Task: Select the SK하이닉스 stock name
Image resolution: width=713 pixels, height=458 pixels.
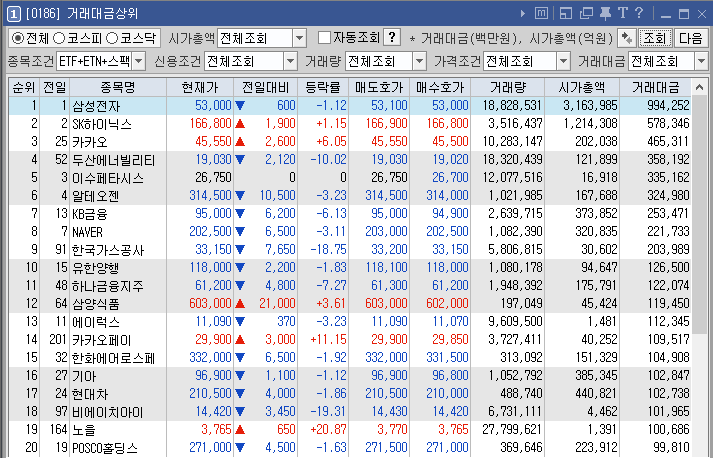Action: (x=102, y=124)
